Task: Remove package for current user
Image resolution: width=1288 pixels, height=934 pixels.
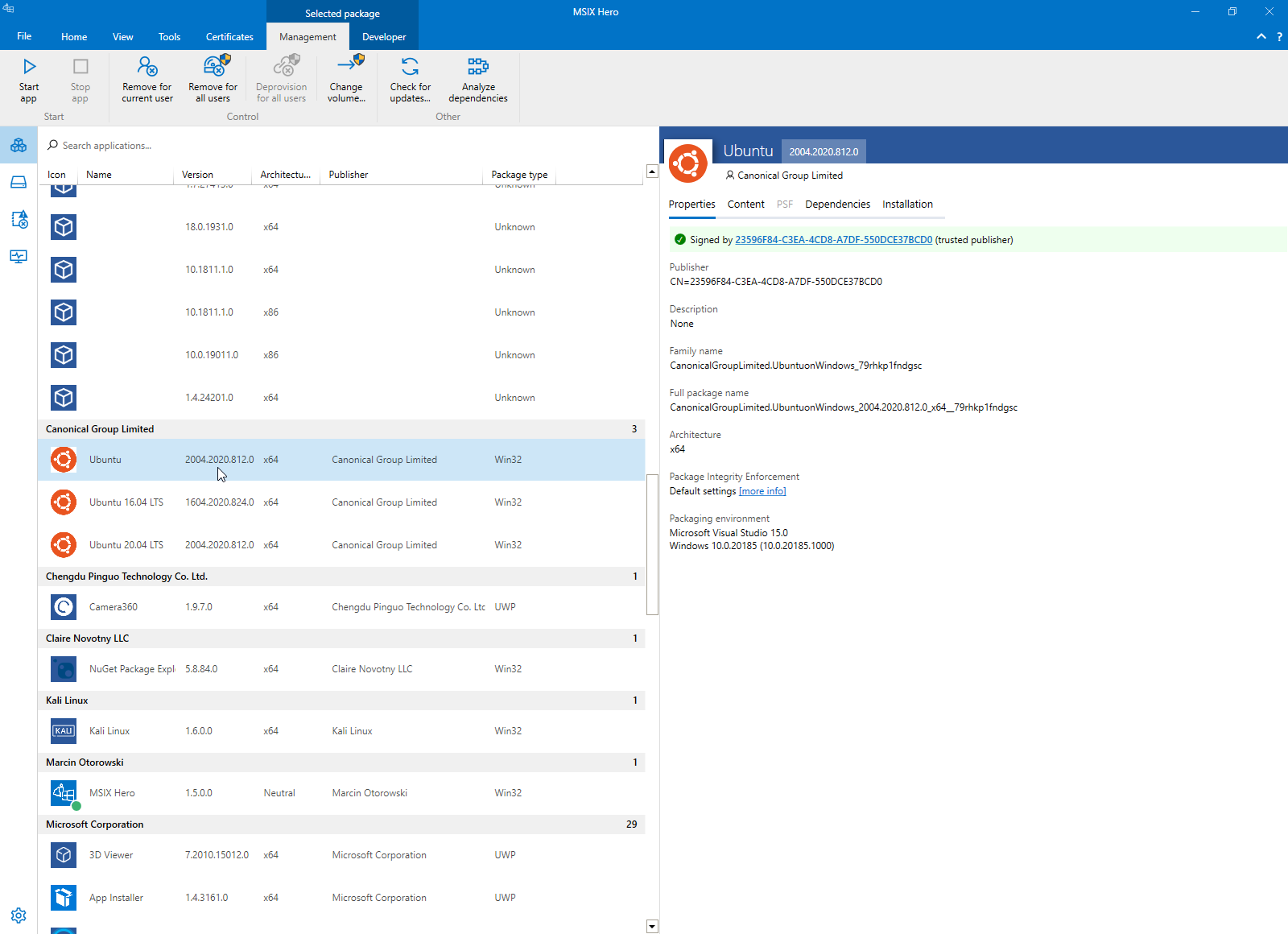Action: pyautogui.click(x=147, y=80)
